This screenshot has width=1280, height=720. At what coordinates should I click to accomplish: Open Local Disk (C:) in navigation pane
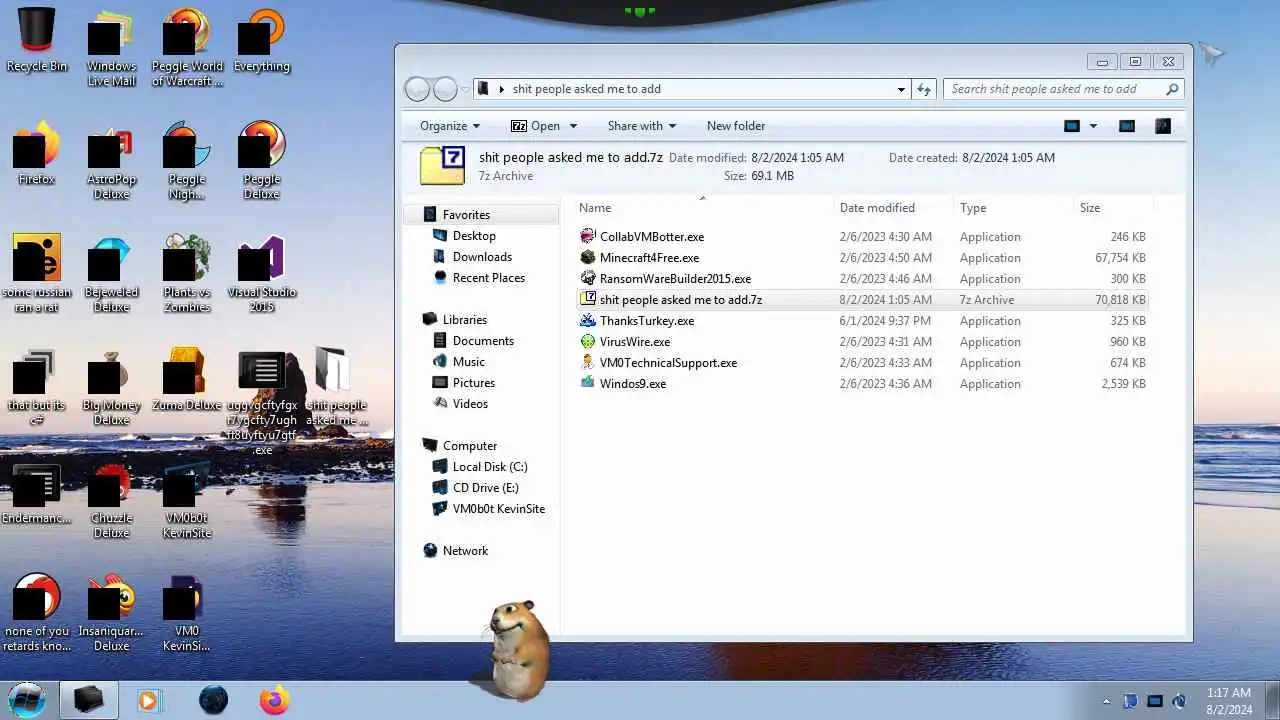tap(489, 467)
